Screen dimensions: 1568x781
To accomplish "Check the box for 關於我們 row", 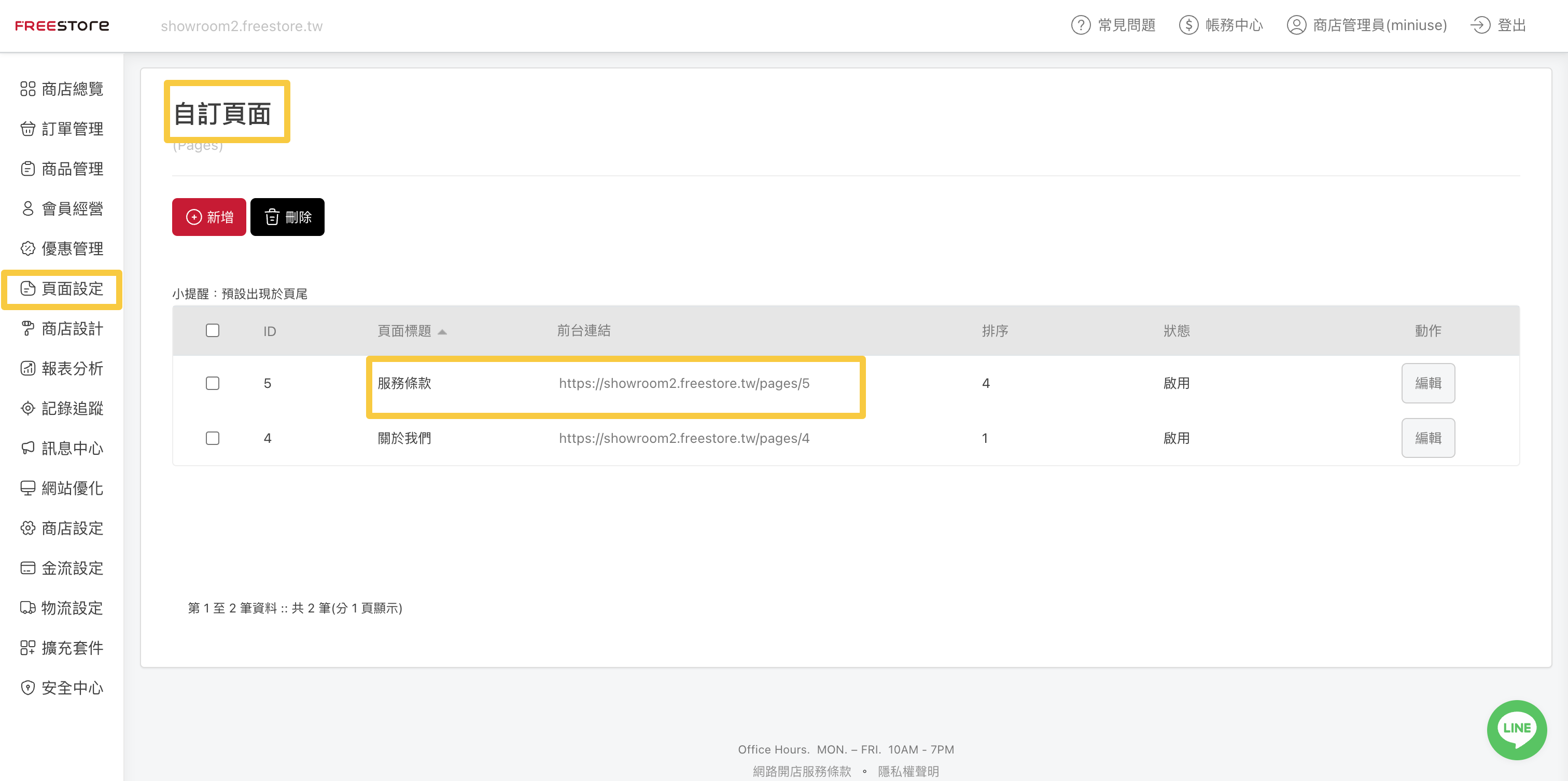I will [x=213, y=438].
